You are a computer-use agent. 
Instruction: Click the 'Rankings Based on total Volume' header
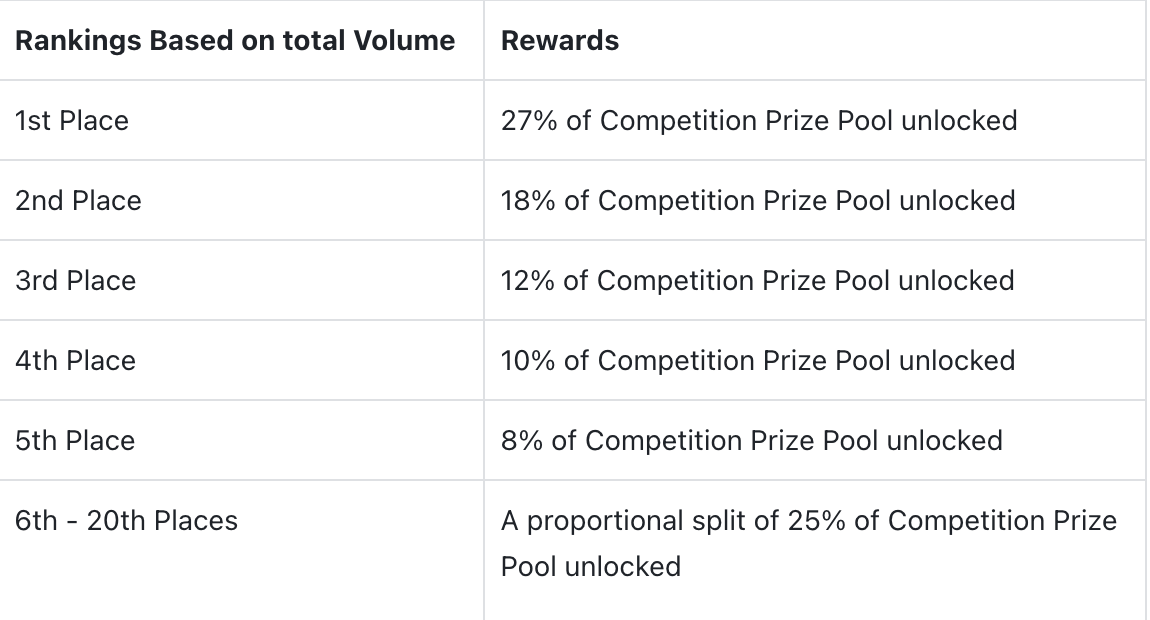point(235,40)
